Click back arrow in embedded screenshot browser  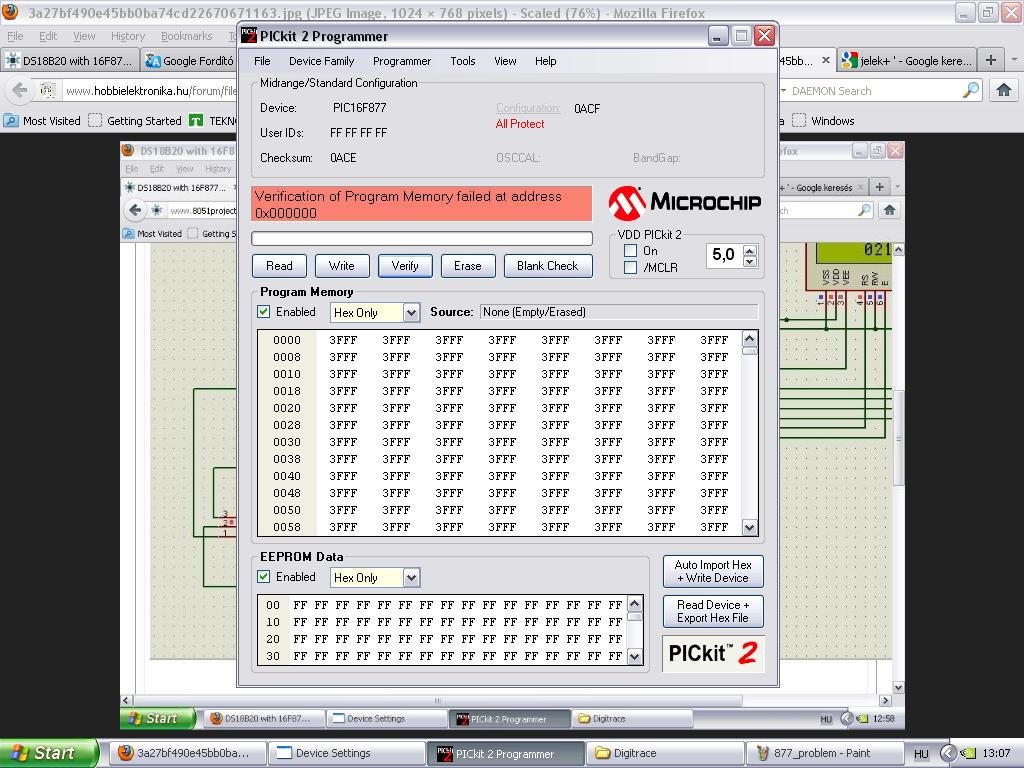click(x=135, y=210)
